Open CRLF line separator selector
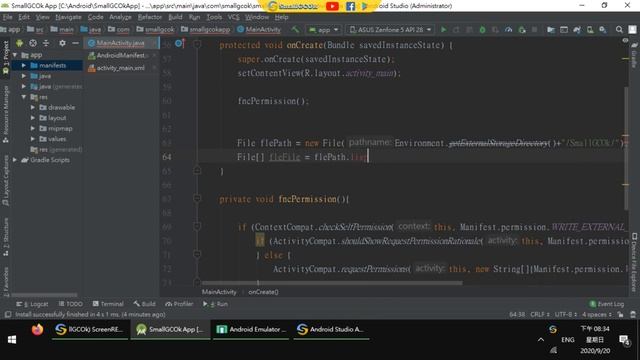Viewport: 640px width, 360px height. tap(540, 314)
